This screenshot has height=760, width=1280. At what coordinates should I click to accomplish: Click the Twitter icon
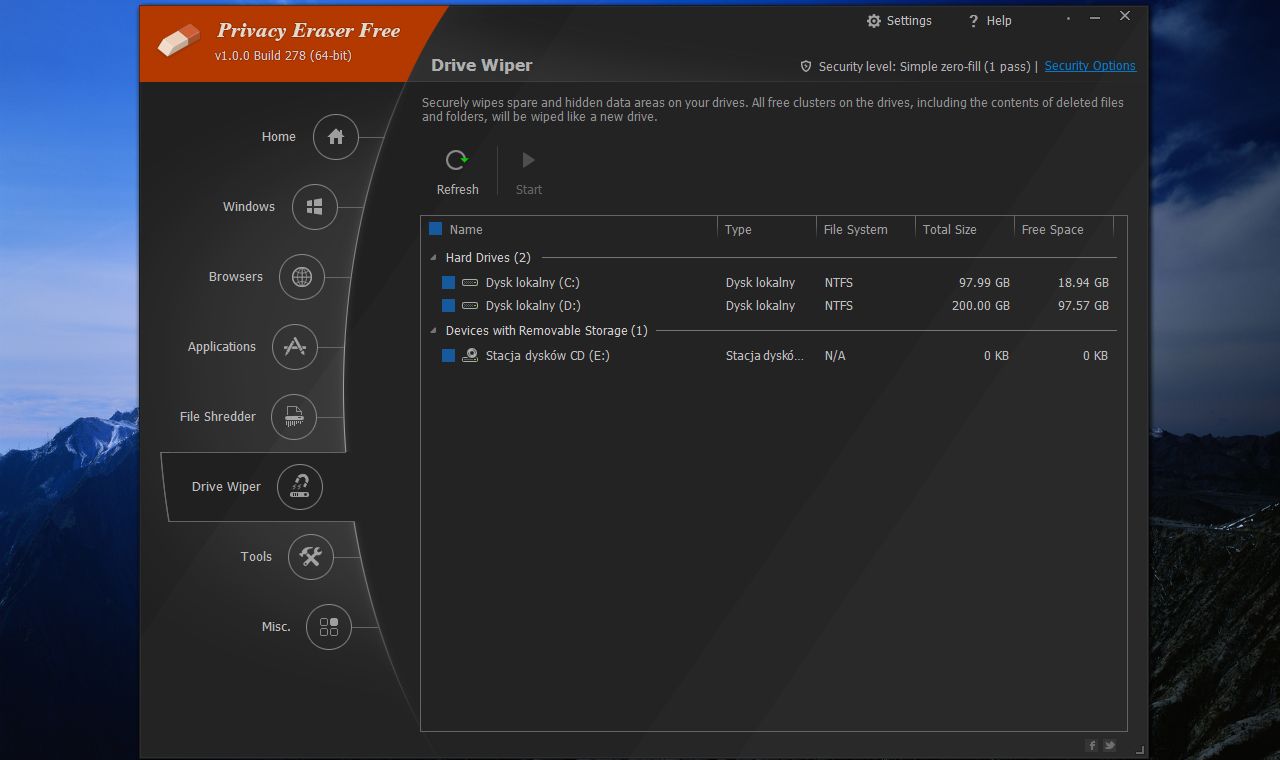point(1109,745)
